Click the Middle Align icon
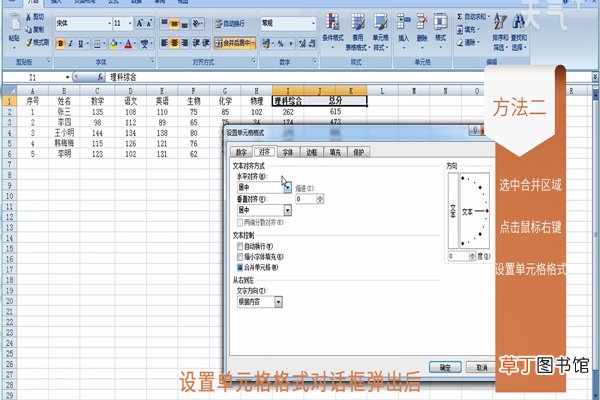 [174, 23]
